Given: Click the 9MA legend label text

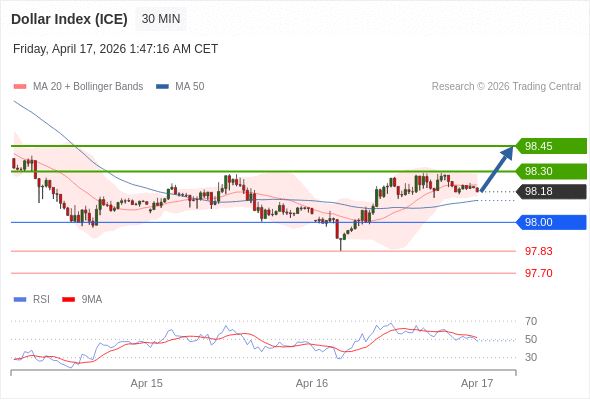Looking at the screenshot, I should coord(92,300).
